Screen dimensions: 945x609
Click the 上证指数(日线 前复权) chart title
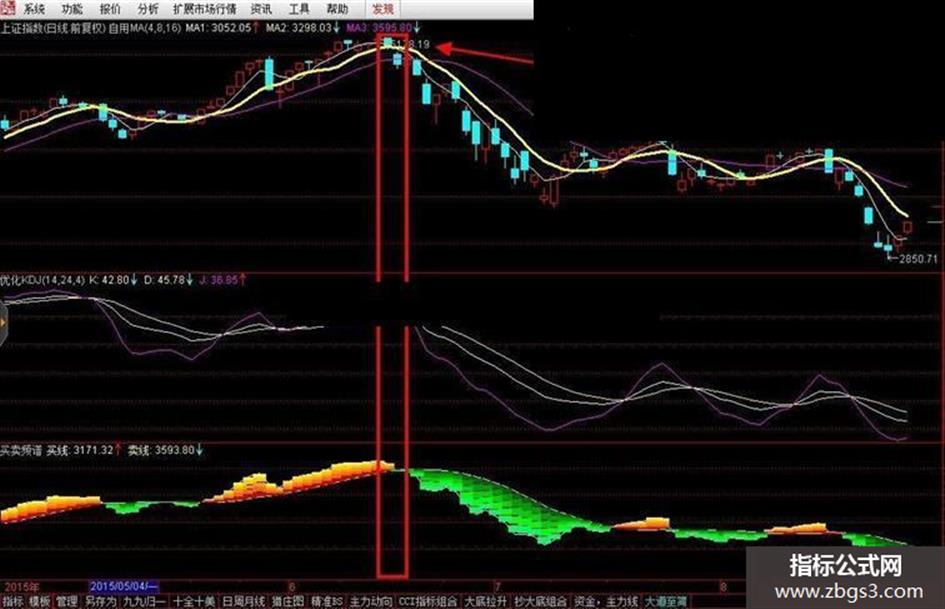click(x=53, y=28)
